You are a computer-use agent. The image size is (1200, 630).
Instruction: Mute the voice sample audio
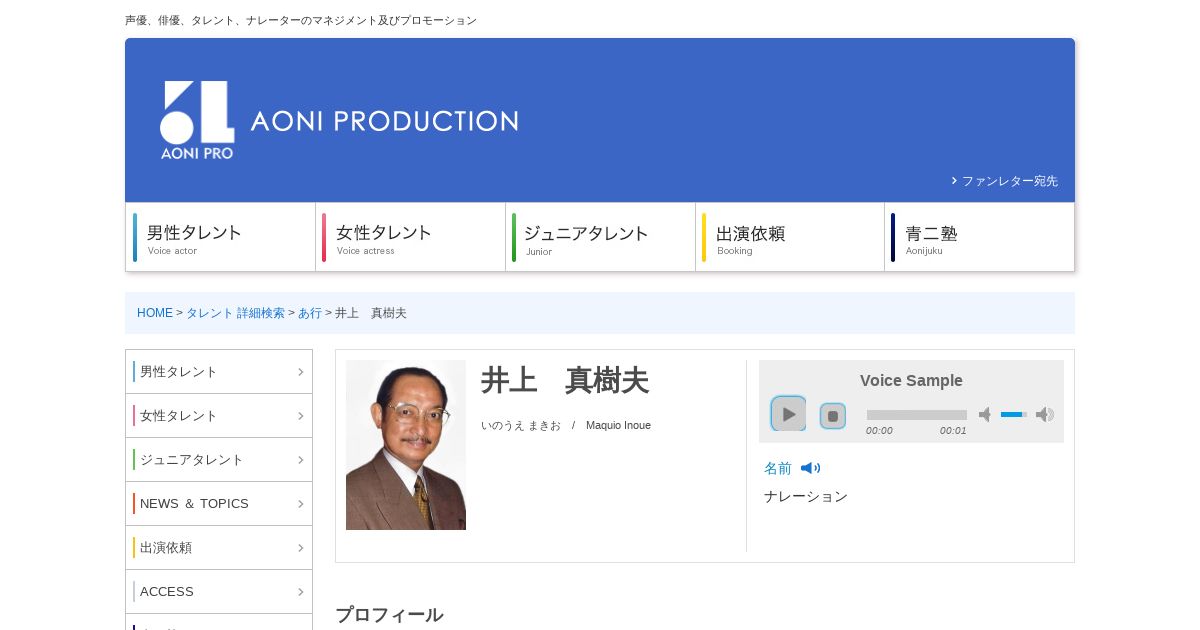pyautogui.click(x=985, y=414)
